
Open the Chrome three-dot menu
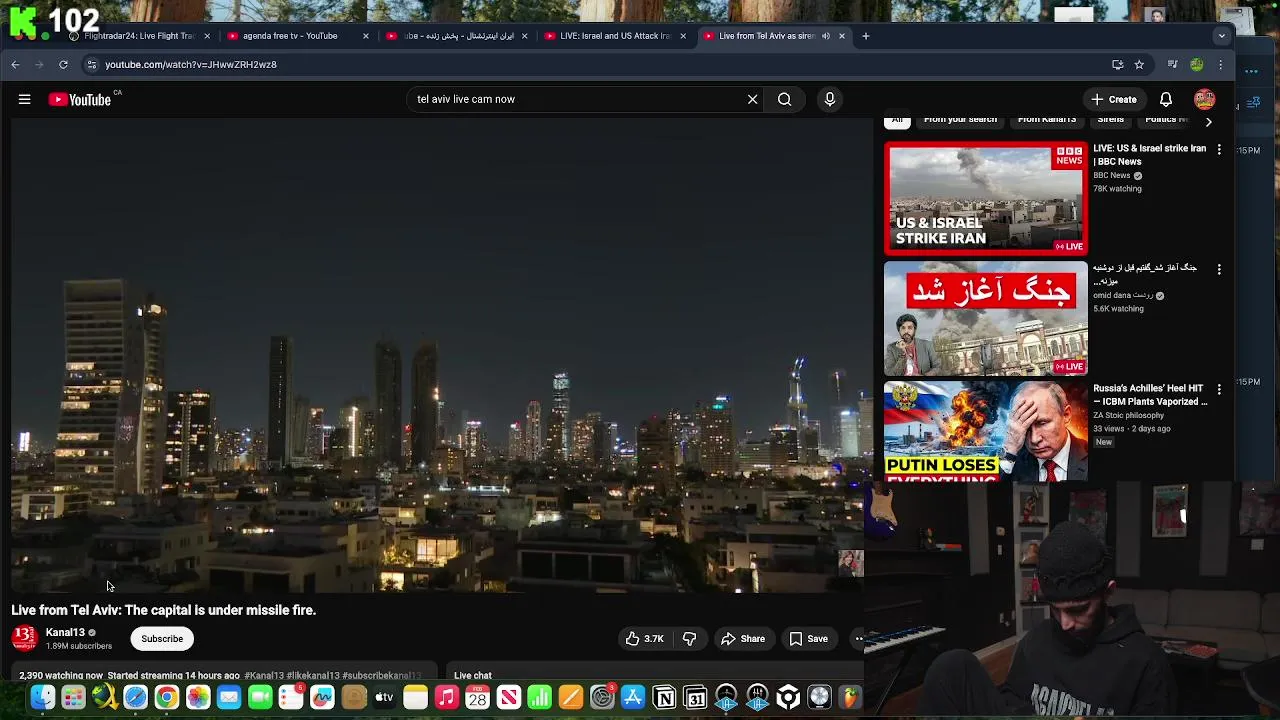1220,64
